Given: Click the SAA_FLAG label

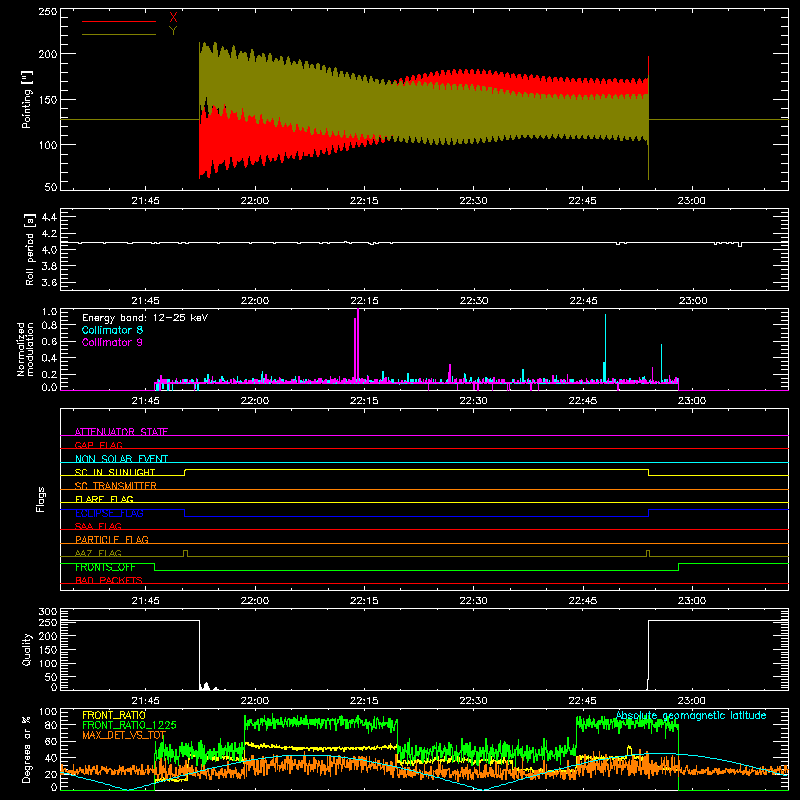Looking at the screenshot, I should coord(98,526).
